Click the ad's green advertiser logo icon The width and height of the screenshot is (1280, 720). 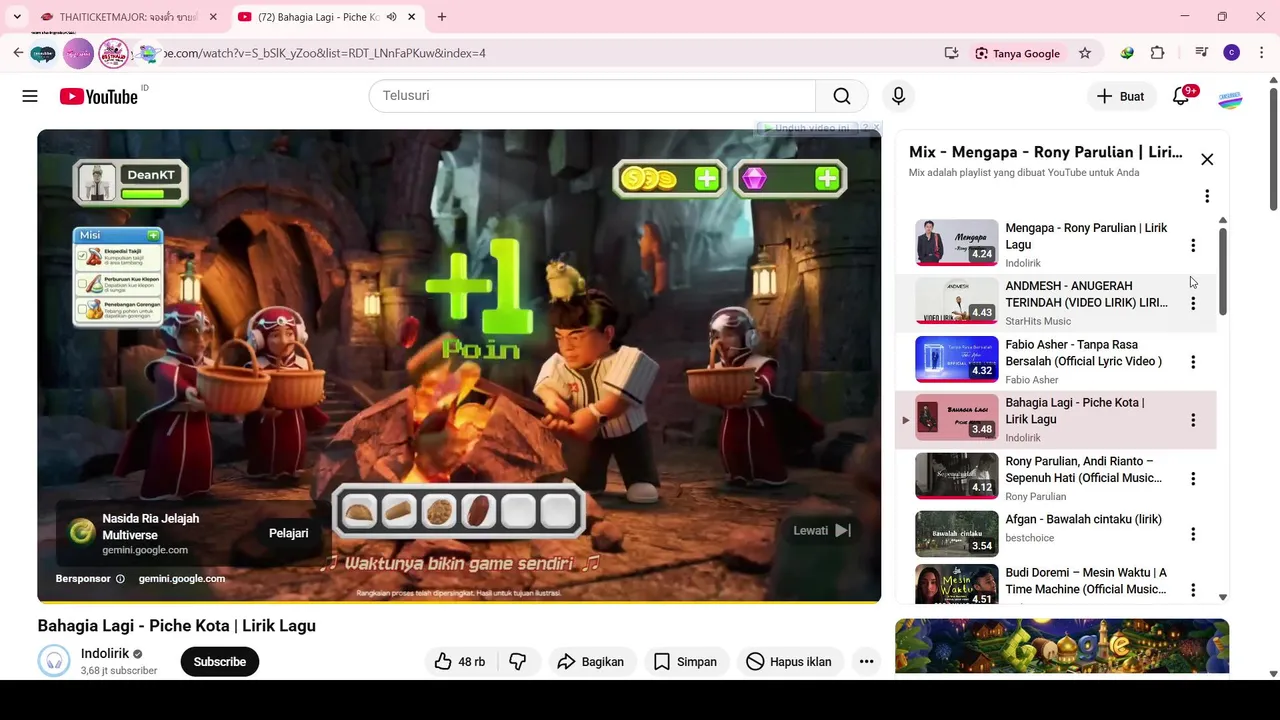(82, 532)
